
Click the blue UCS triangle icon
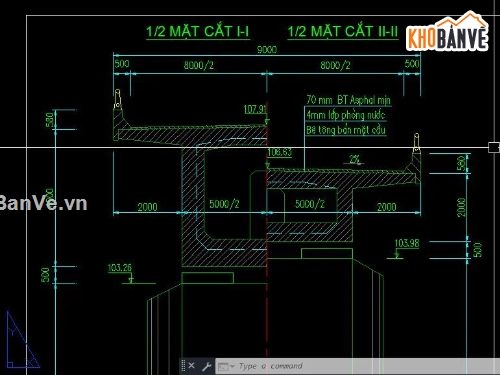22,340
